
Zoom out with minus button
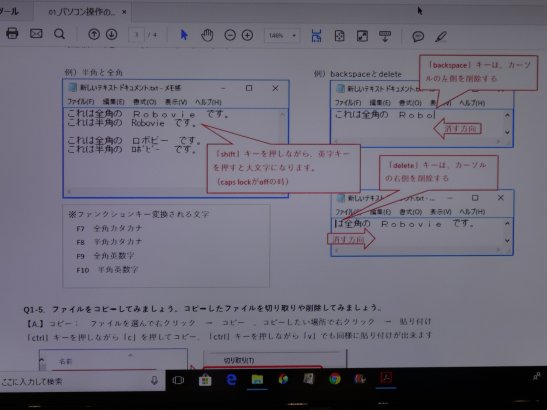[x=230, y=35]
